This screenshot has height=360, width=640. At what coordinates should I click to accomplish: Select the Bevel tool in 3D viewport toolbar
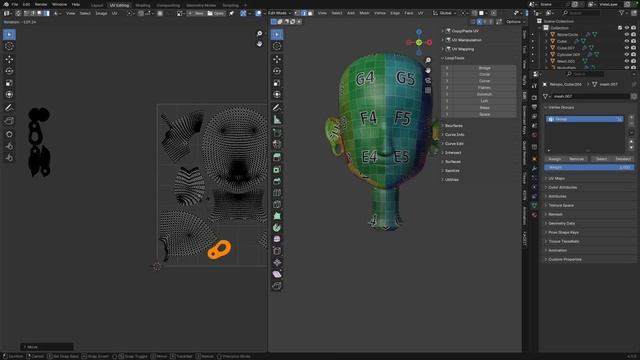point(277,180)
